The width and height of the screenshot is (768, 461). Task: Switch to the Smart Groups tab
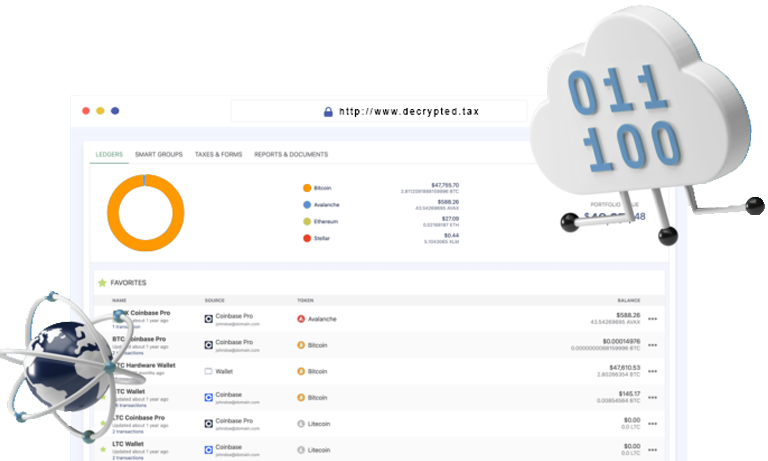click(x=159, y=155)
